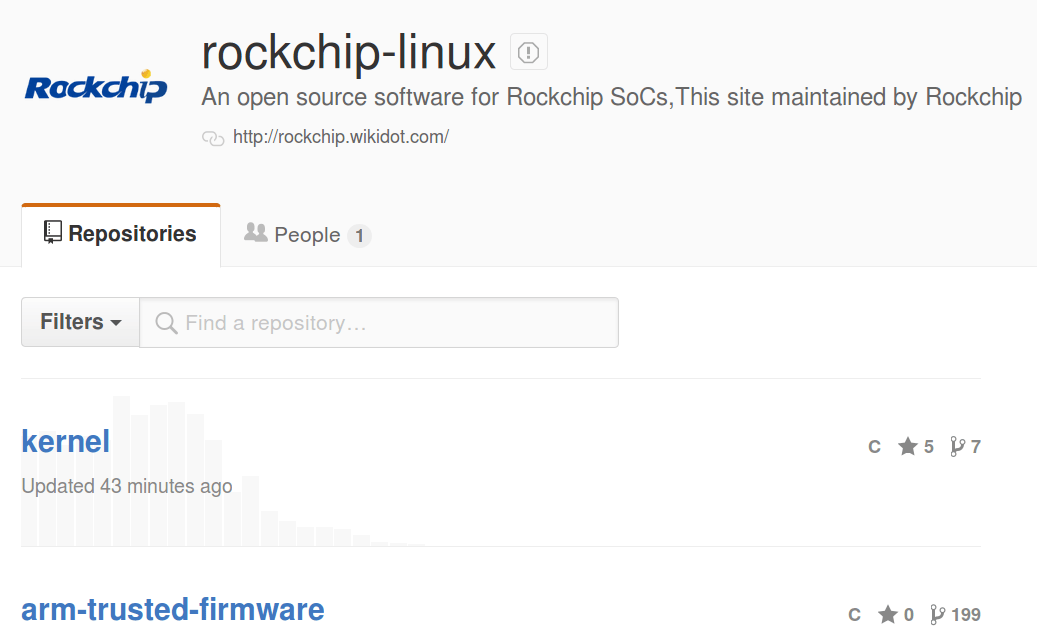Click the People count badge
The width and height of the screenshot is (1037, 637).
359,235
